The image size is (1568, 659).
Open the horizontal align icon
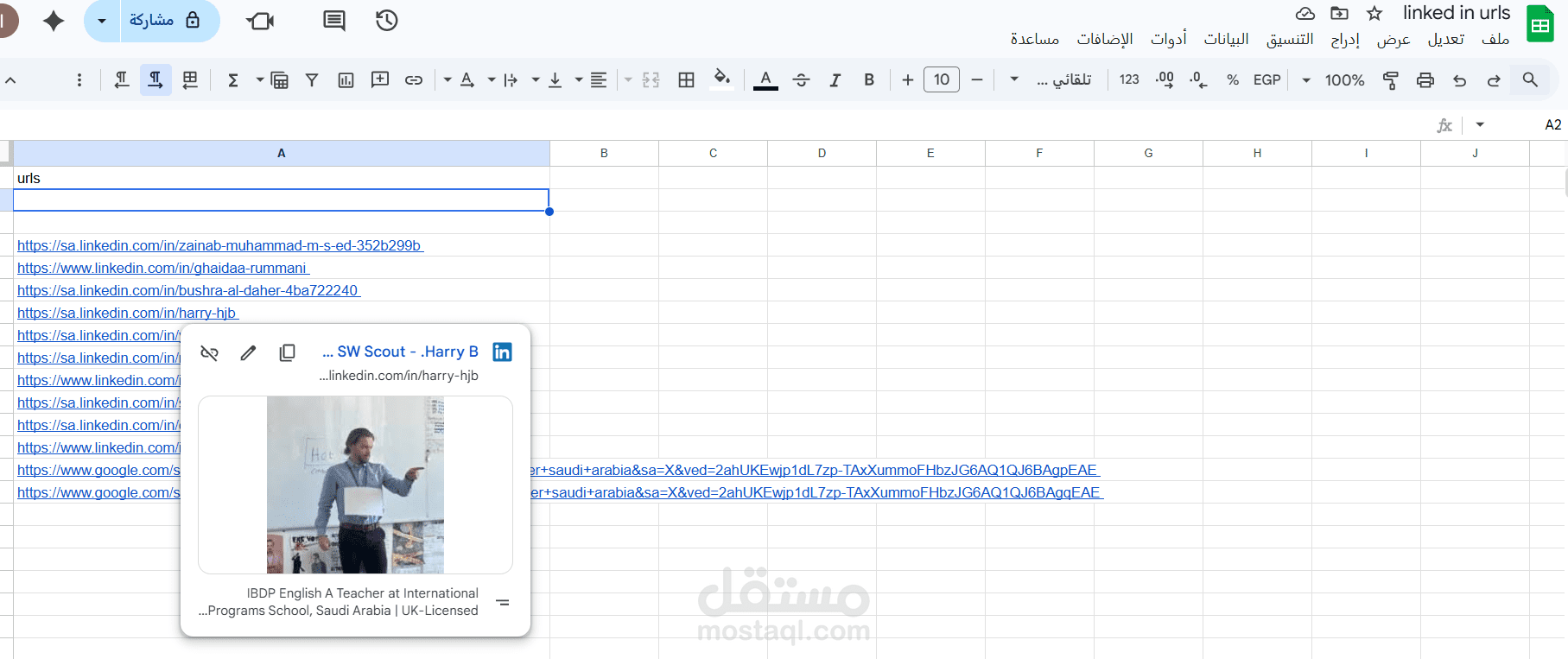[x=599, y=80]
